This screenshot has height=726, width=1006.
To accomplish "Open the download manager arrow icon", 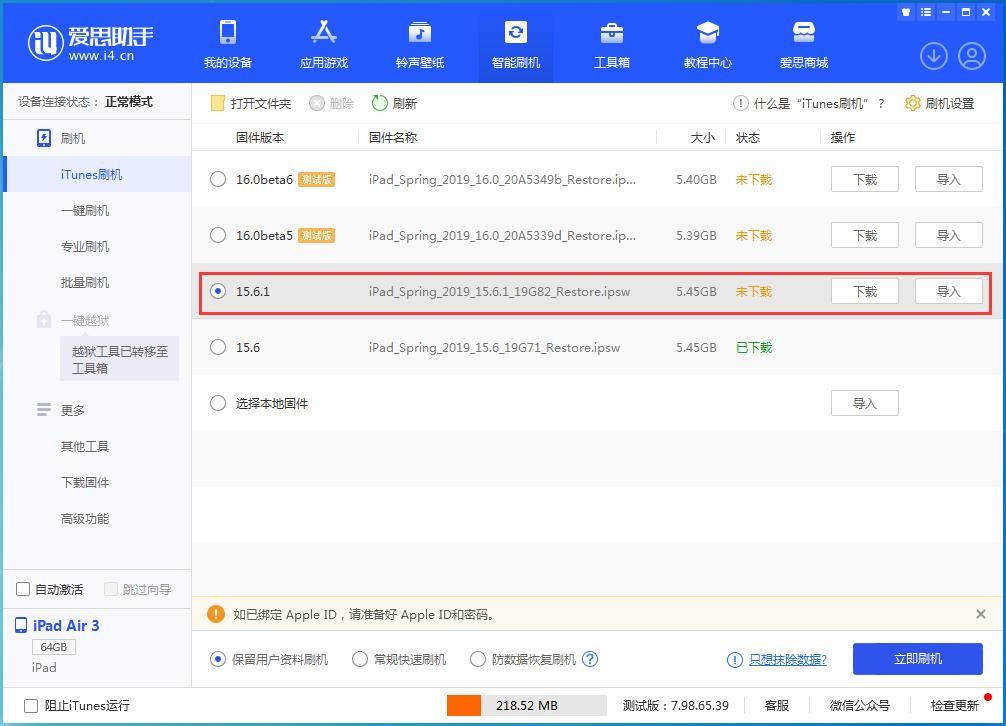I will click(933, 56).
